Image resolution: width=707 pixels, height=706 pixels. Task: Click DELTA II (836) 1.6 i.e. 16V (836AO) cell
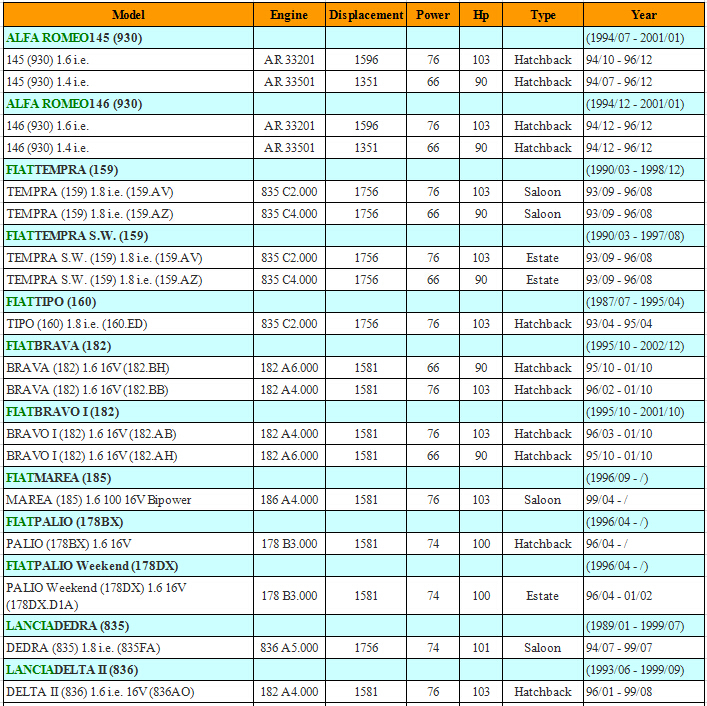(128, 692)
